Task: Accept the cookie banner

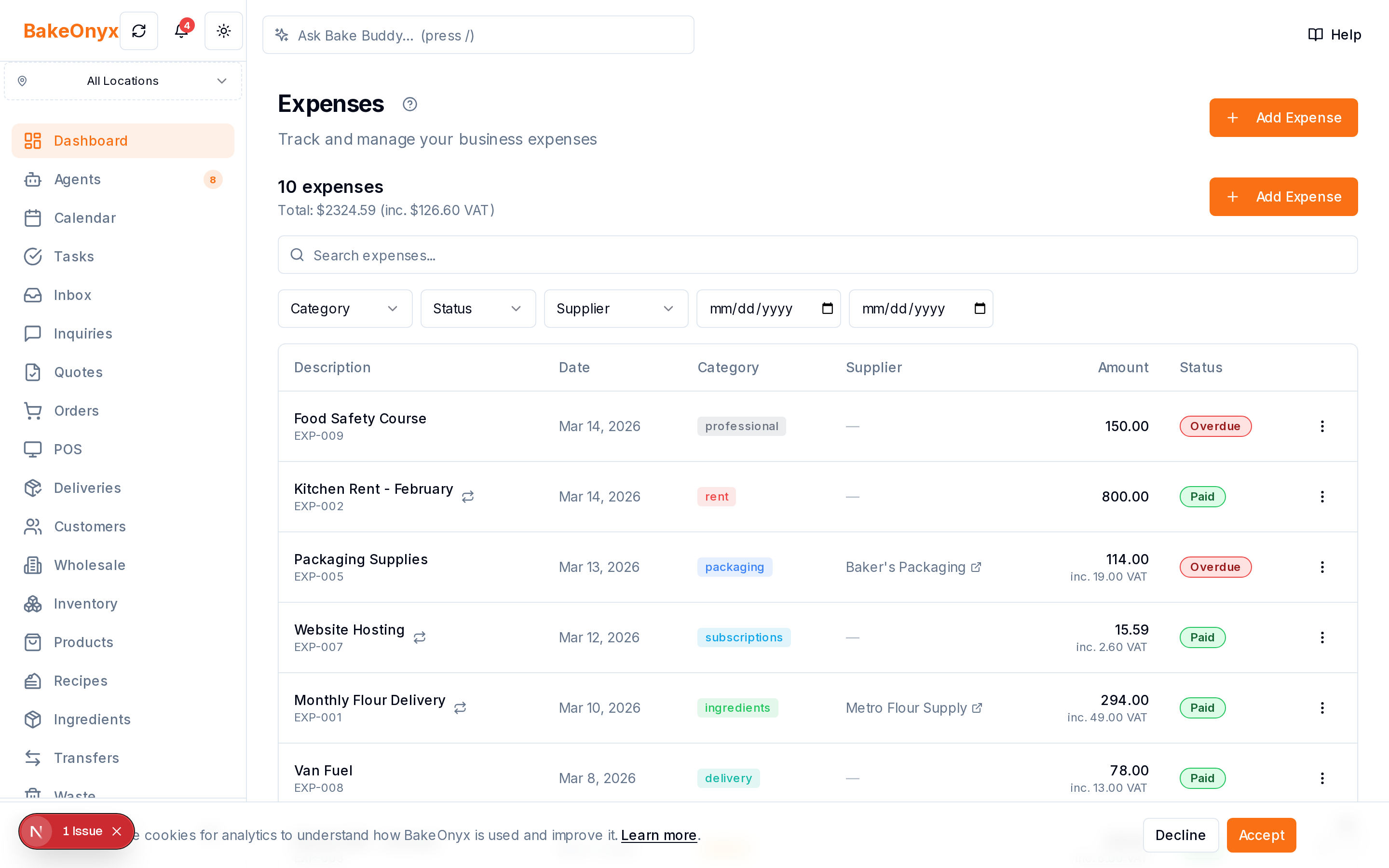Action: pos(1261,835)
